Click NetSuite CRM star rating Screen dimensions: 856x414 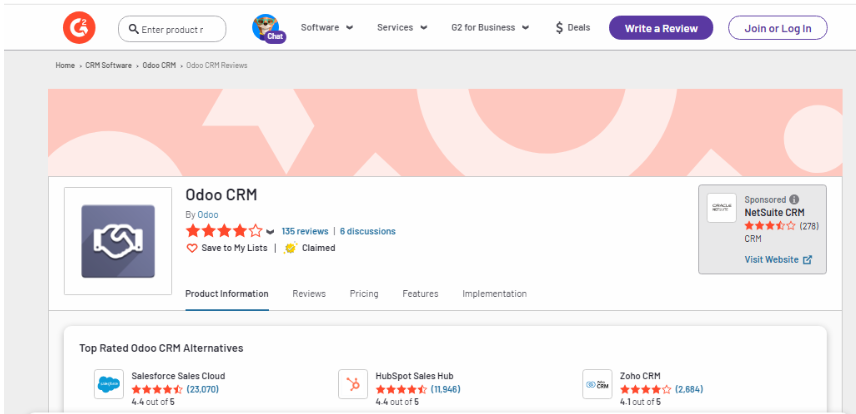coord(770,226)
